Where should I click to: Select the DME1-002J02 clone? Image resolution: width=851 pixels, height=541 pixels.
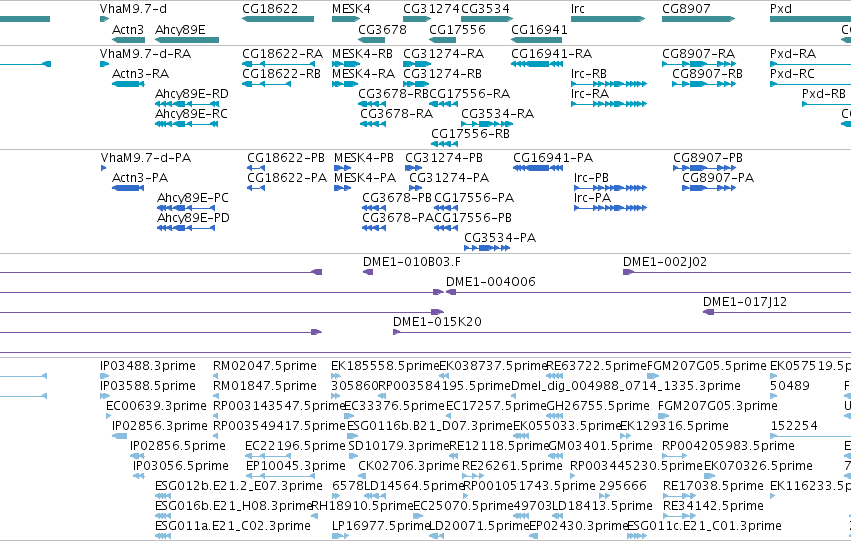click(737, 272)
